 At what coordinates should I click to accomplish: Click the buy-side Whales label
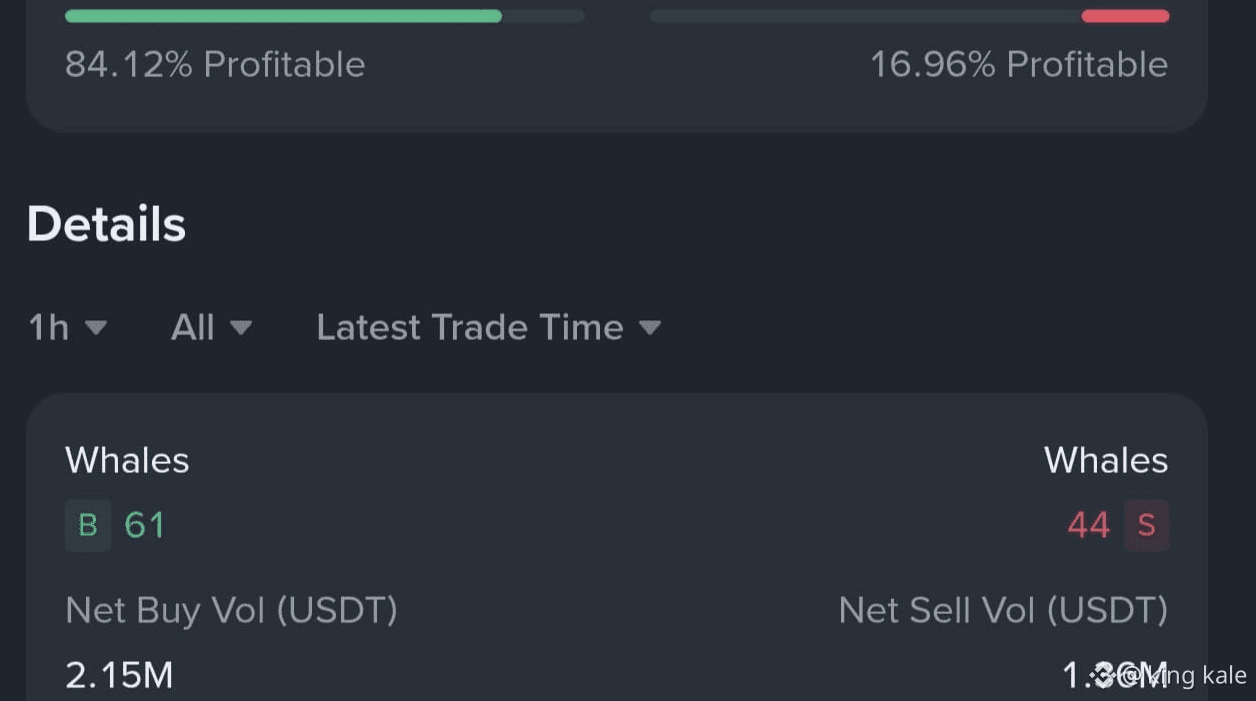pos(127,460)
